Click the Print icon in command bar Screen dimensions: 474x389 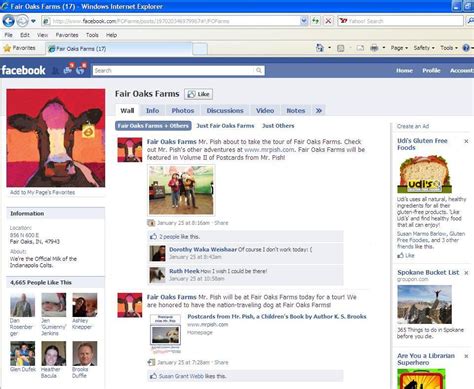[374, 48]
